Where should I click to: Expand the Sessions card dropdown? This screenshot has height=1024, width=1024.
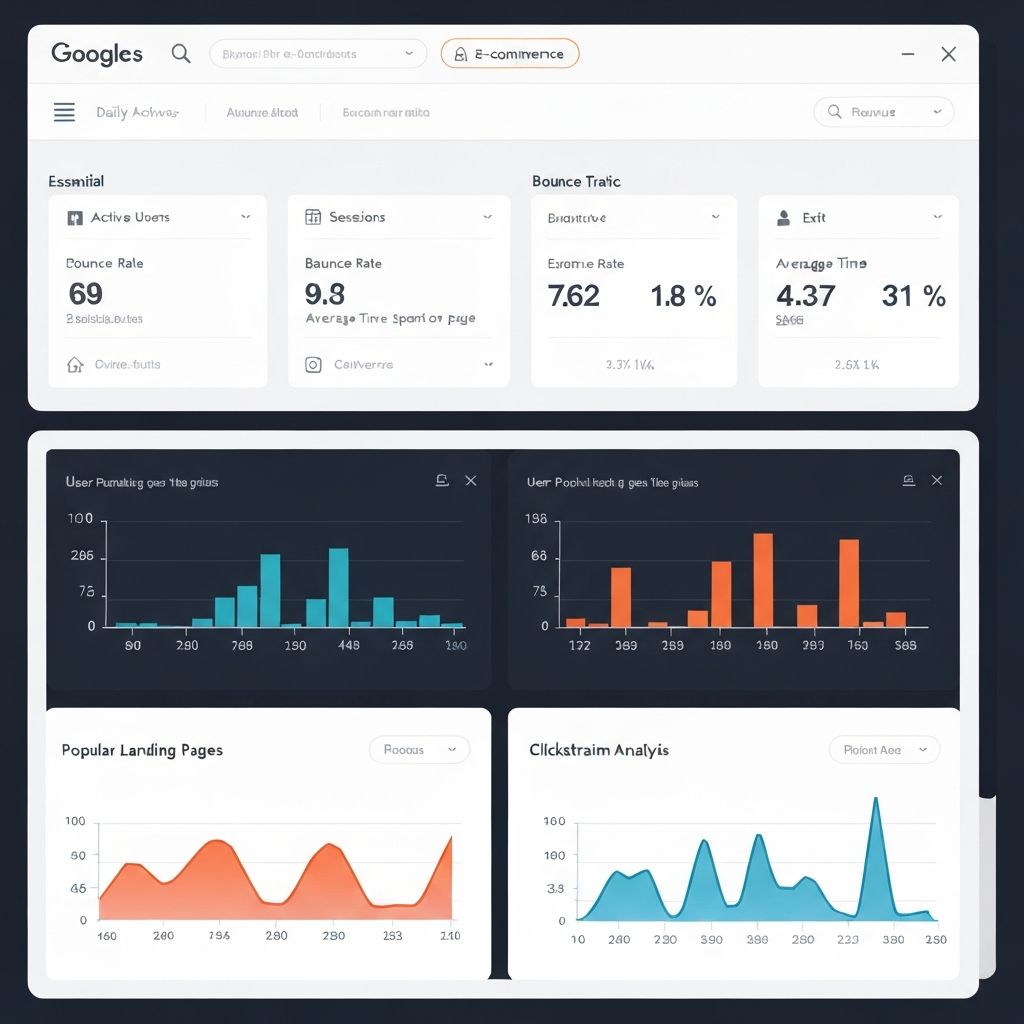pos(487,217)
